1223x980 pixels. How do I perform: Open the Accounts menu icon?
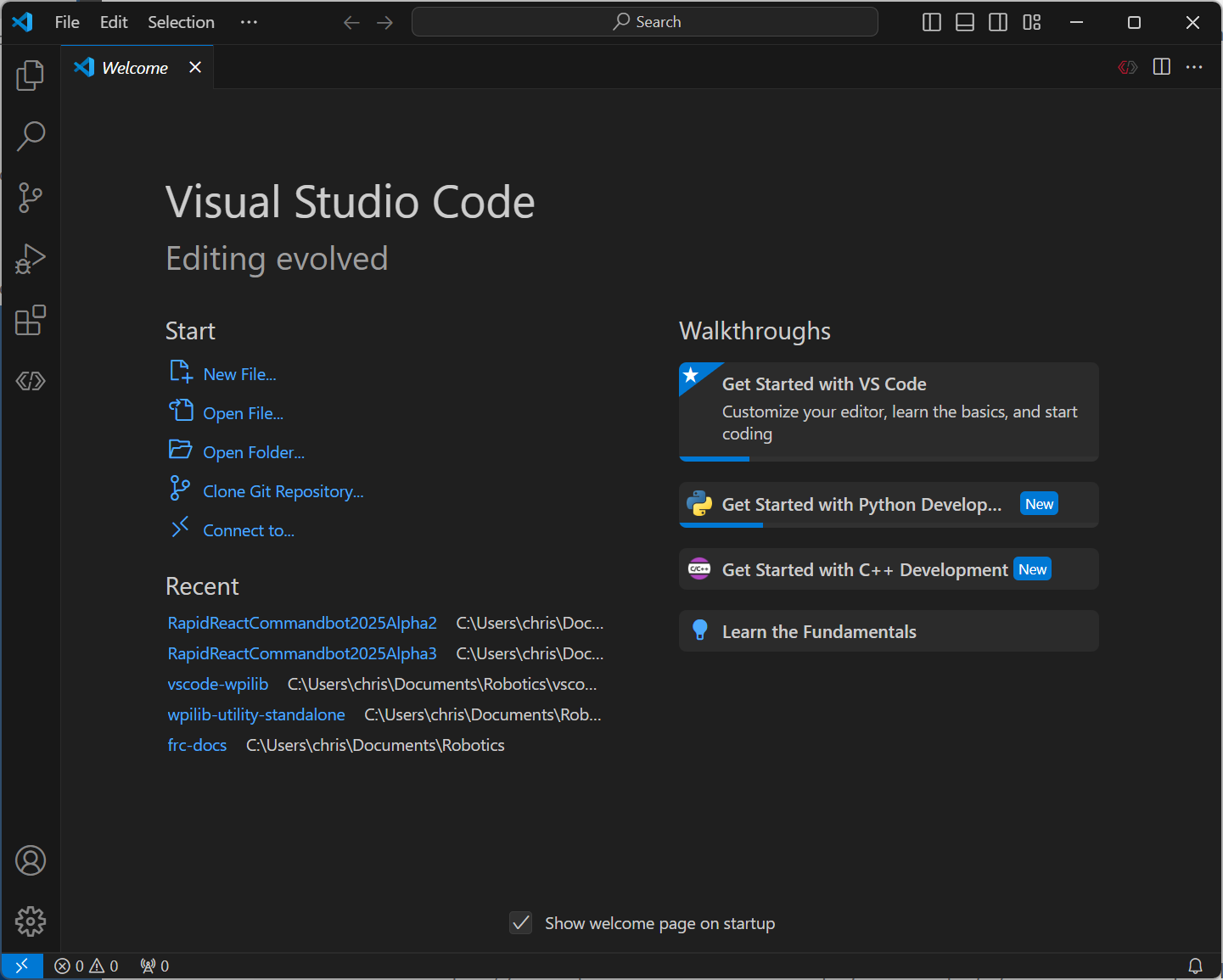point(31,860)
